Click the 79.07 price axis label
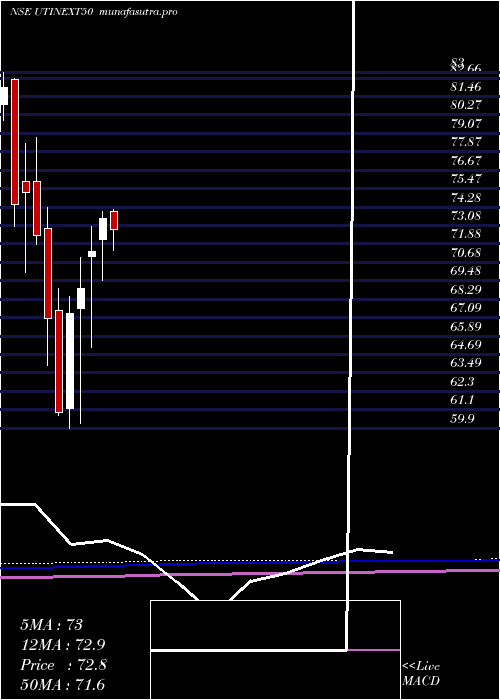The height and width of the screenshot is (700, 500). (466, 124)
